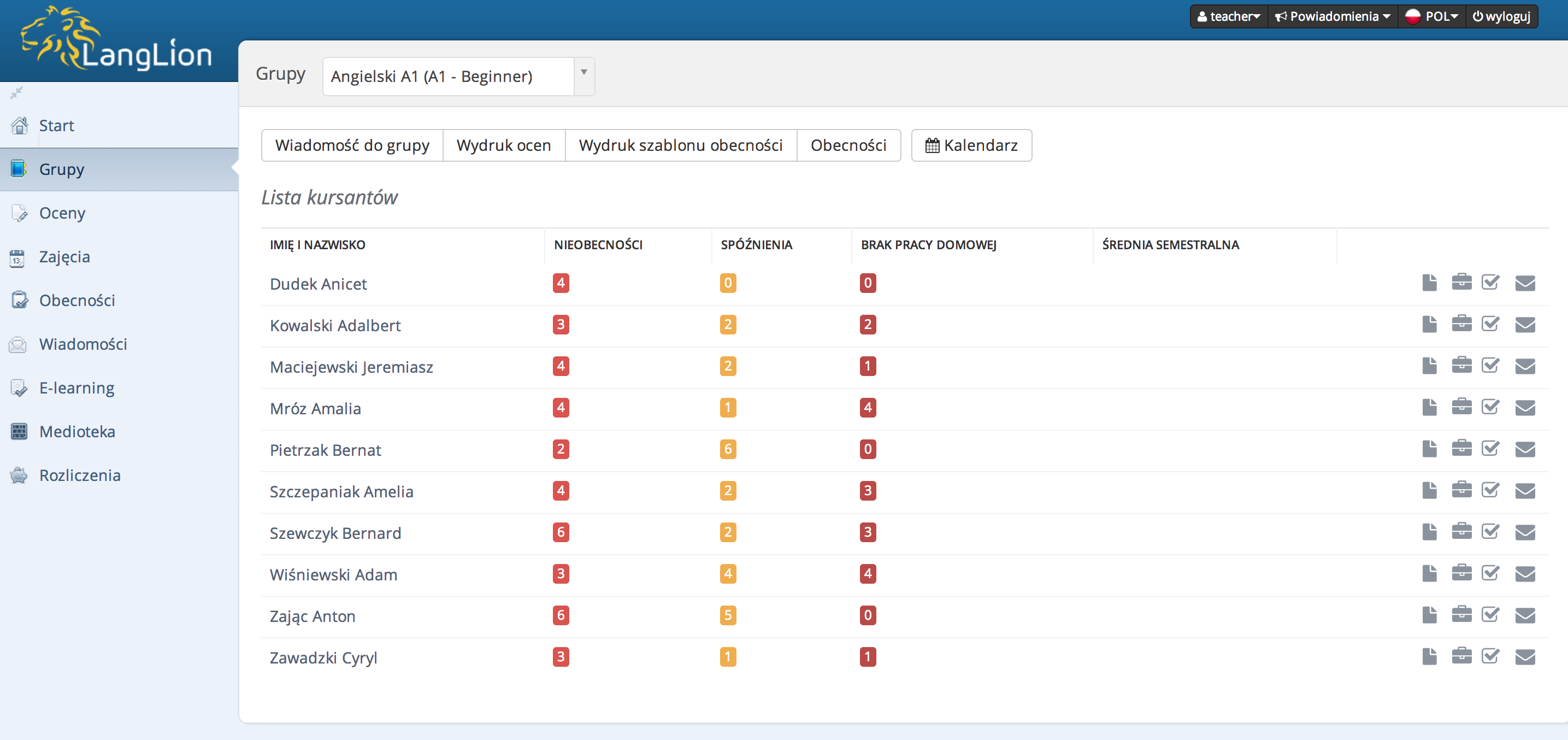Screen dimensions: 1568x740
Task: Click envelope icon for Mróz Amalia
Action: click(1524, 408)
